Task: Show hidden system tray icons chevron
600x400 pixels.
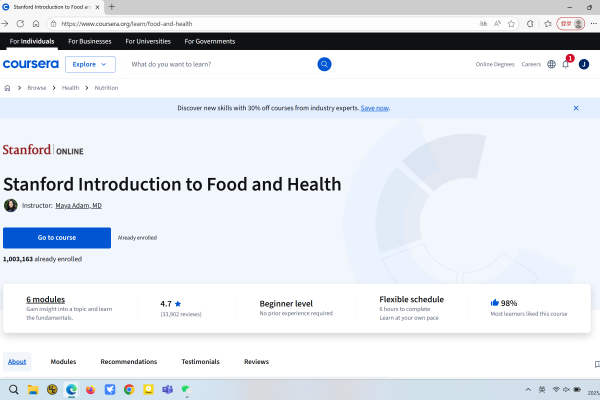Action: [x=528, y=390]
